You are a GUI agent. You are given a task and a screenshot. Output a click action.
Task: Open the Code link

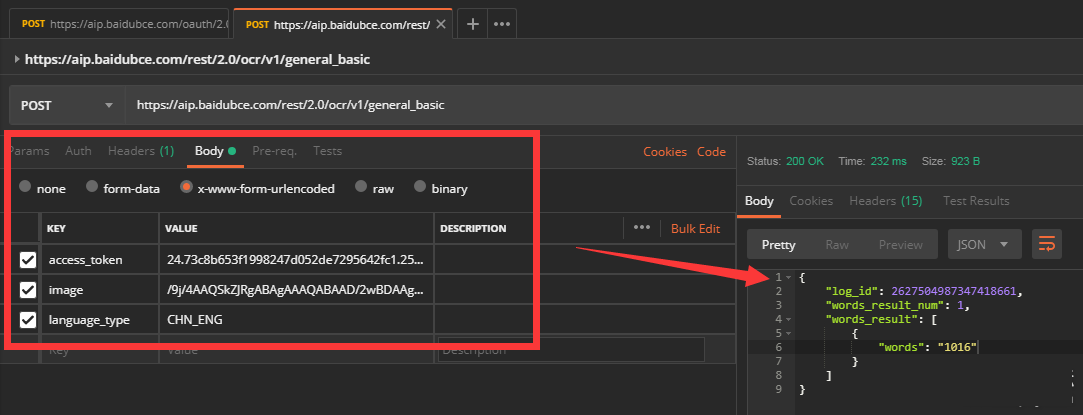pyautogui.click(x=711, y=152)
